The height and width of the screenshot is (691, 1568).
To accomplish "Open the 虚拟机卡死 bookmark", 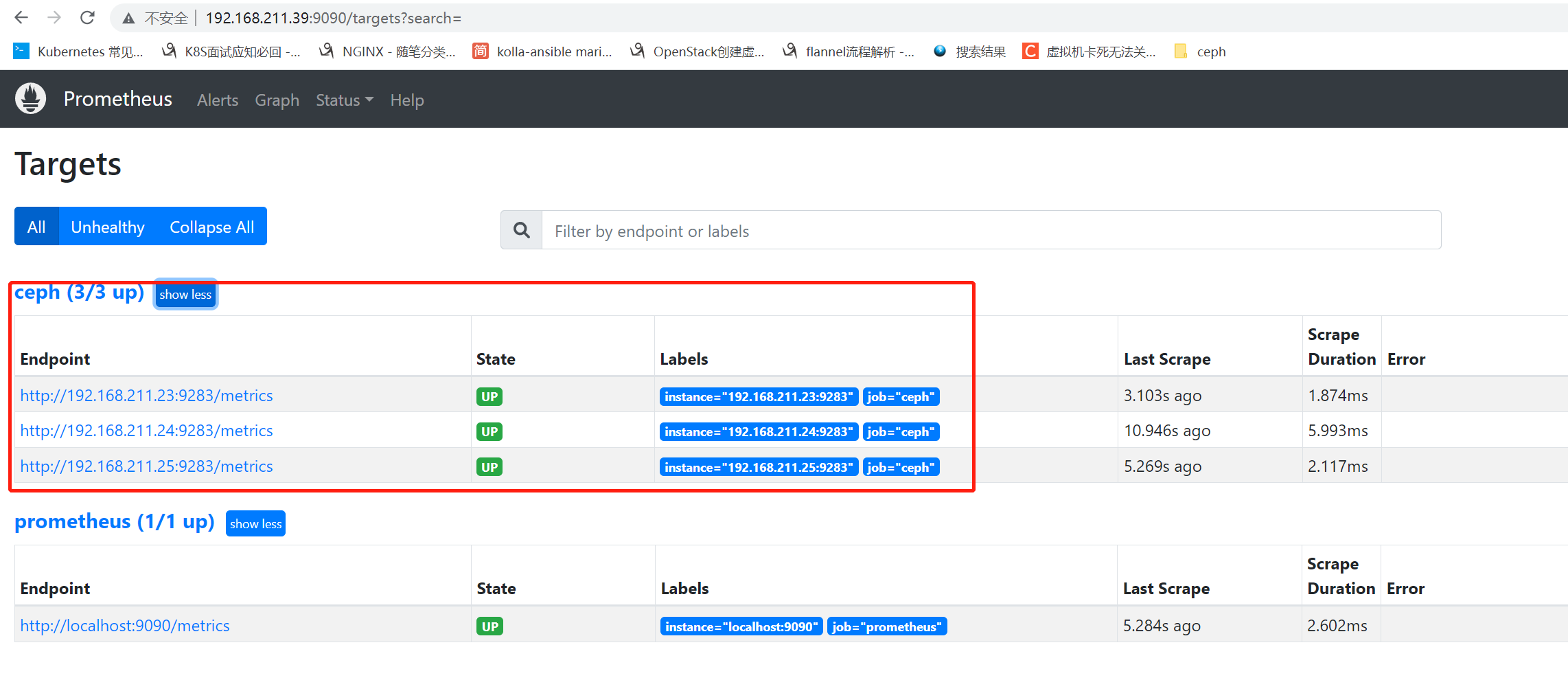I will pyautogui.click(x=1089, y=52).
